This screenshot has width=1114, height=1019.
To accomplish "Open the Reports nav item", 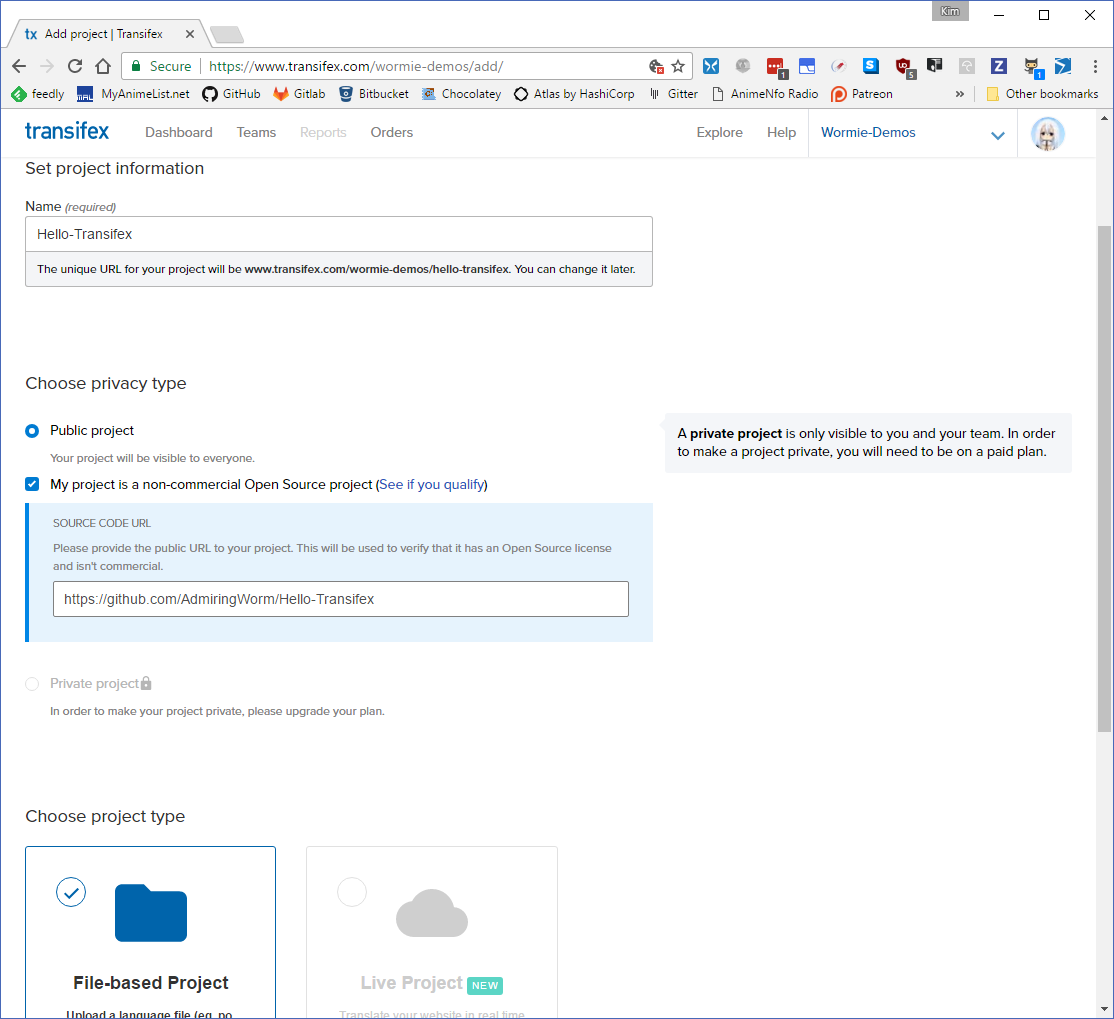I will 323,132.
